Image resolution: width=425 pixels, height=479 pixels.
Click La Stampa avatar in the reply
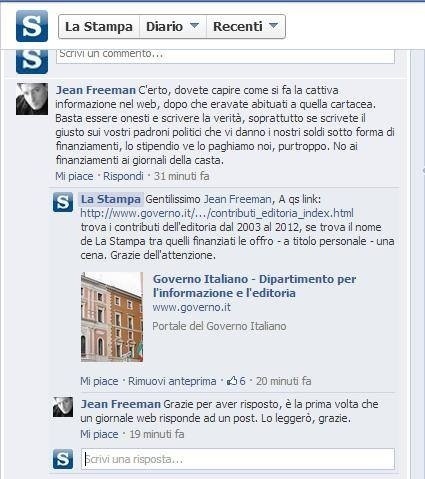click(x=63, y=202)
